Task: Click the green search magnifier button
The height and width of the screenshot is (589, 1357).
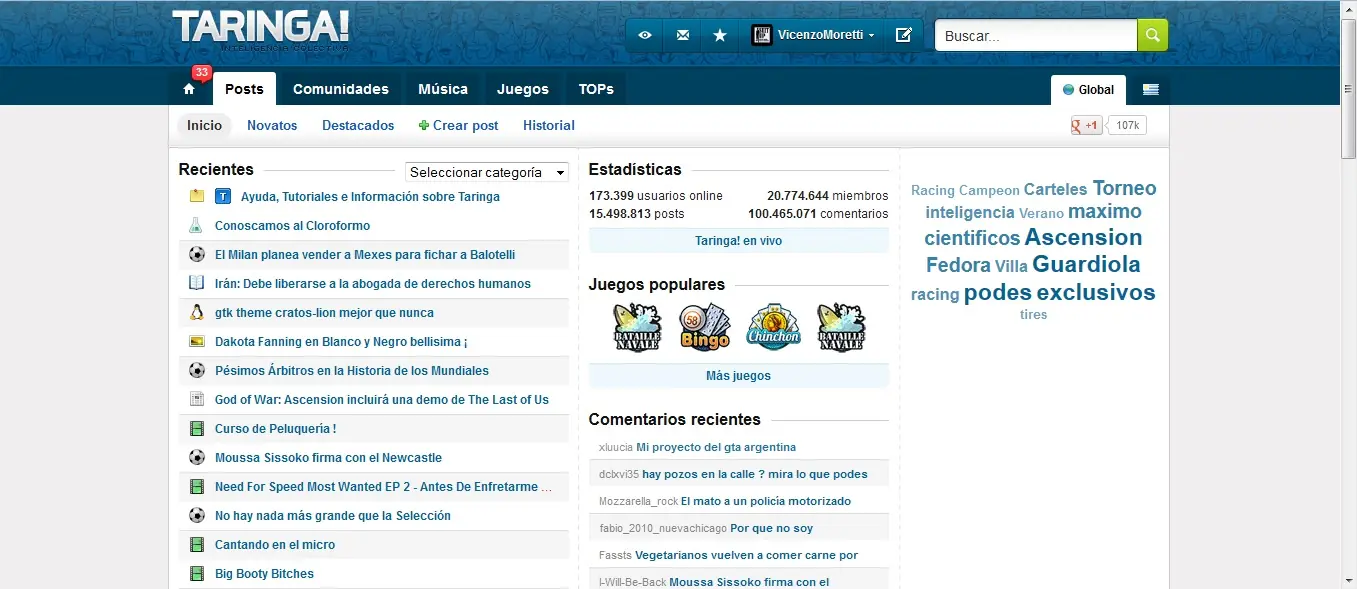Action: (x=1152, y=35)
